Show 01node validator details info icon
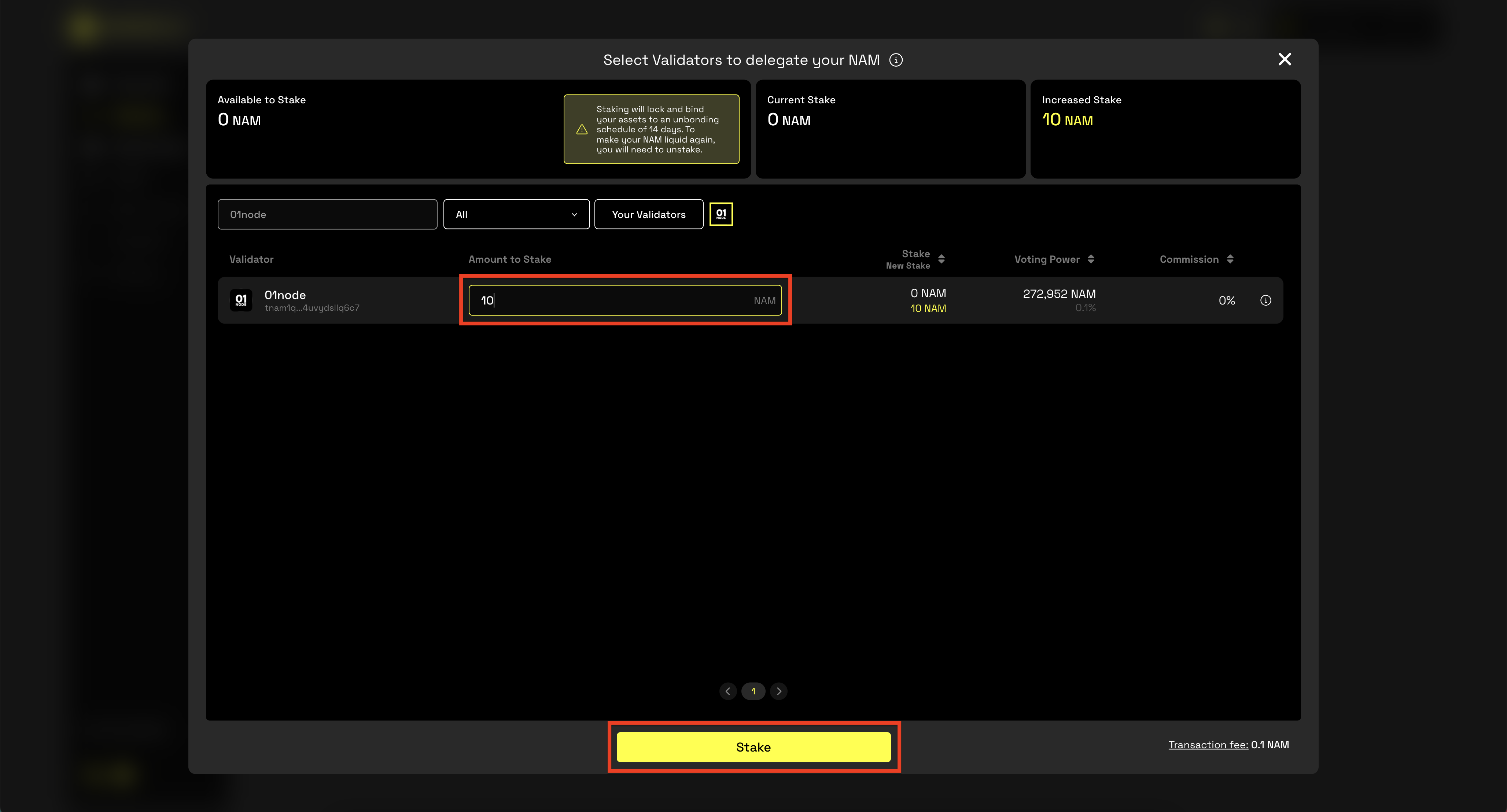 pyautogui.click(x=1265, y=300)
